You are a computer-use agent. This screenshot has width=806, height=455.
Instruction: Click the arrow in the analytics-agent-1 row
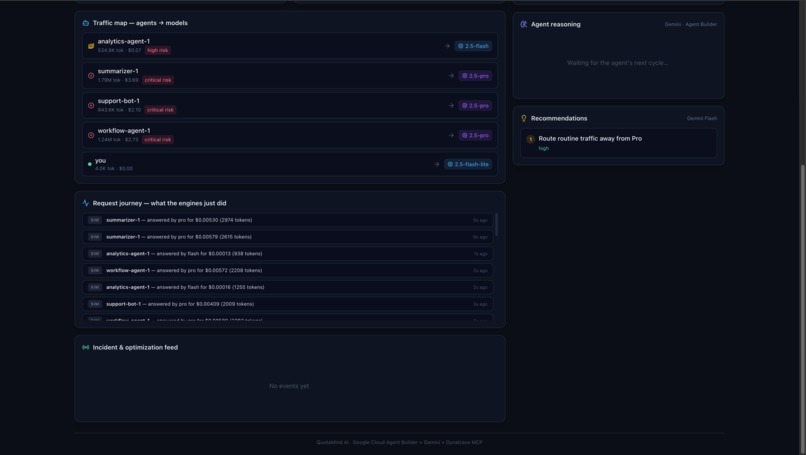pyautogui.click(x=447, y=46)
